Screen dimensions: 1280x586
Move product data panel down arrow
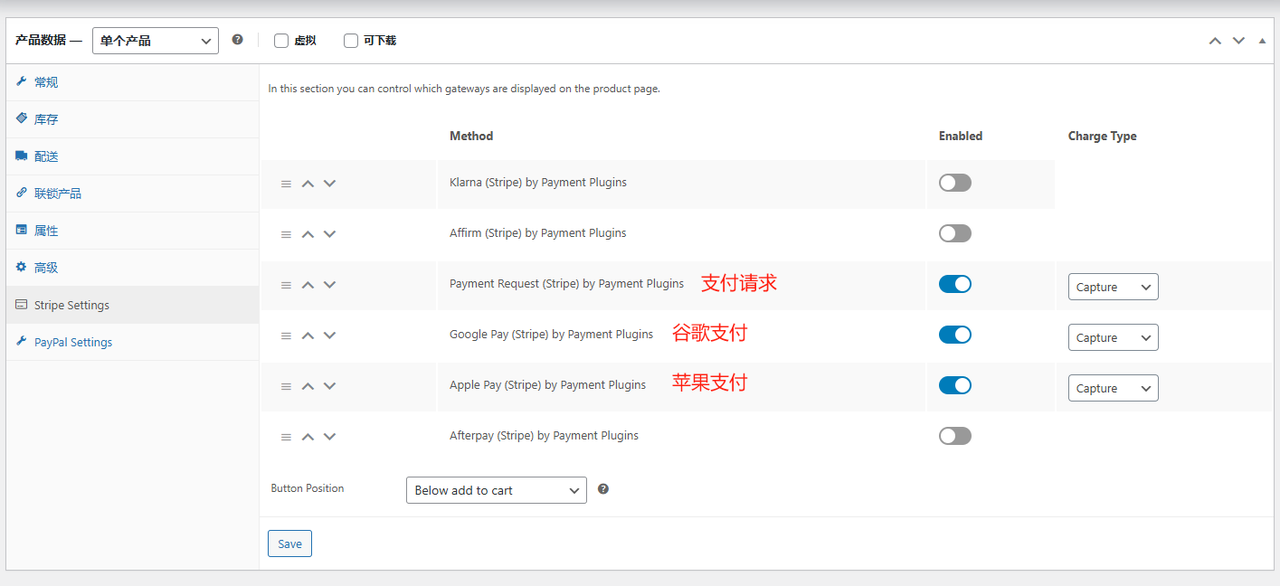(1238, 41)
